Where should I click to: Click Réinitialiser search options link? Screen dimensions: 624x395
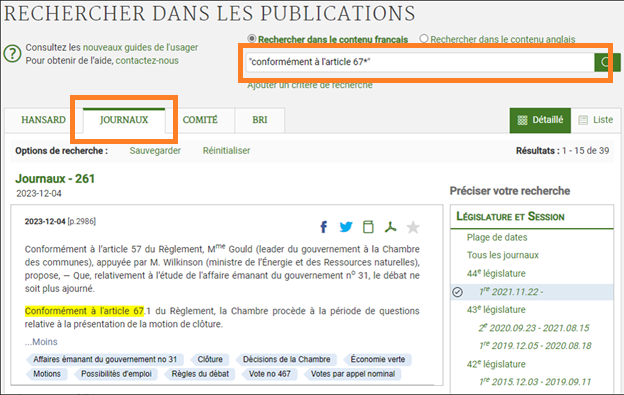(226, 151)
